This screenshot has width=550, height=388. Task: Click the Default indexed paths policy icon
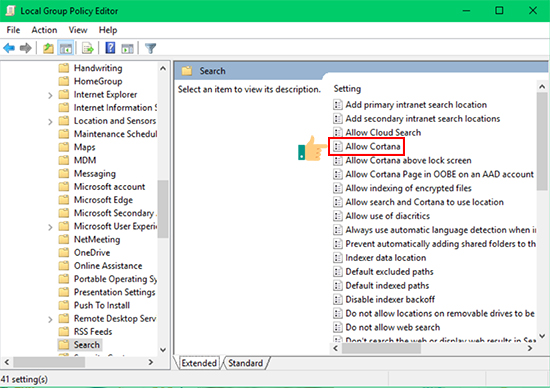tap(337, 285)
